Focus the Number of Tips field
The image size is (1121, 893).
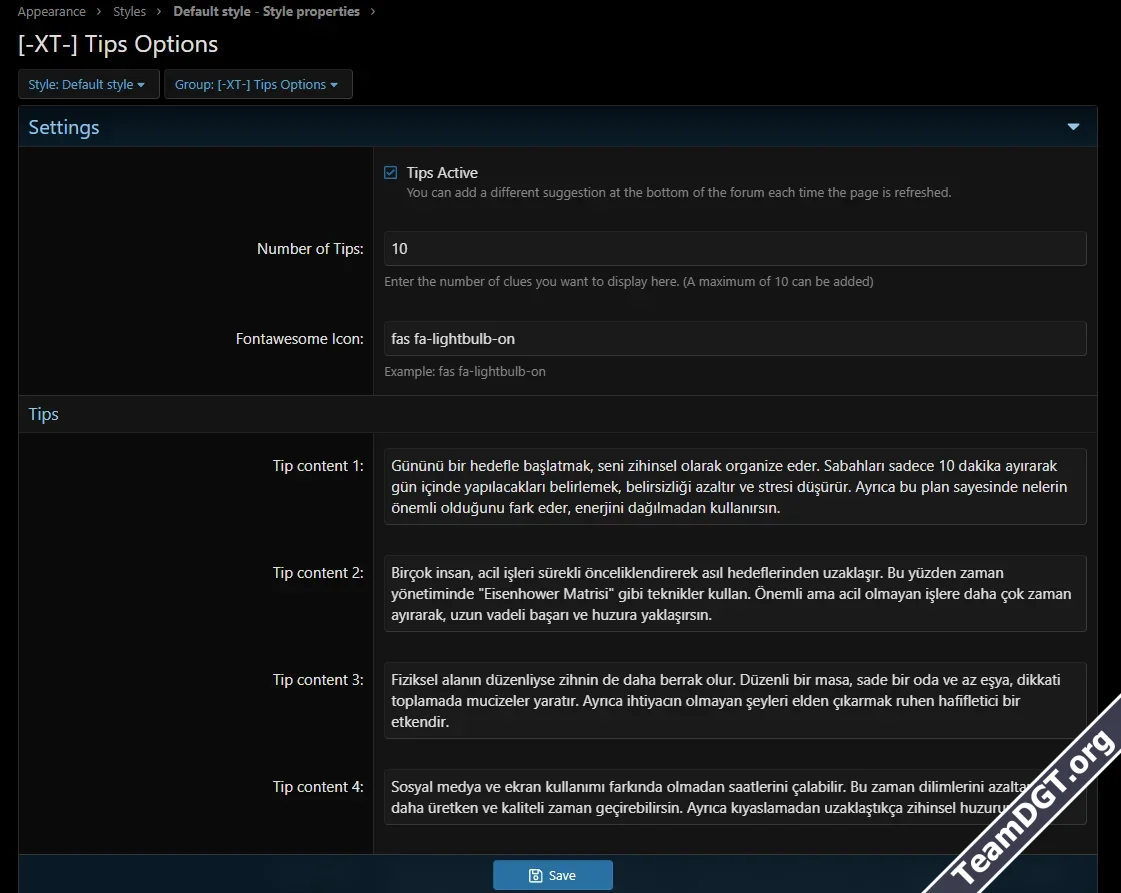click(734, 249)
